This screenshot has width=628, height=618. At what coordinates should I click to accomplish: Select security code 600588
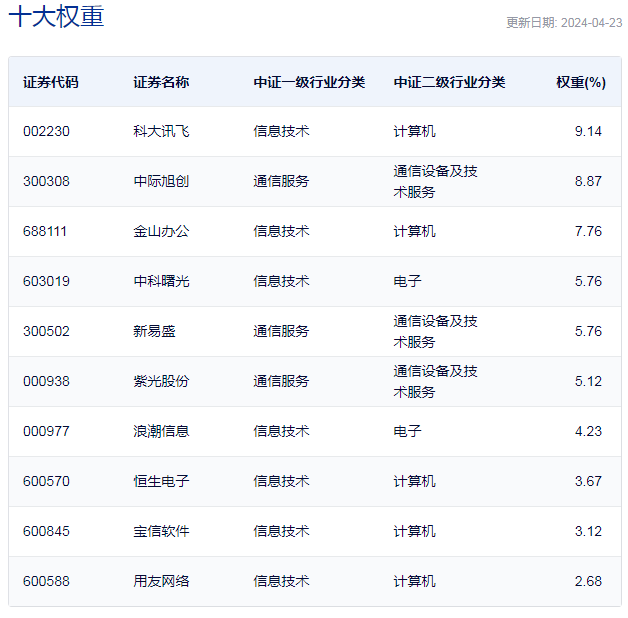46,581
